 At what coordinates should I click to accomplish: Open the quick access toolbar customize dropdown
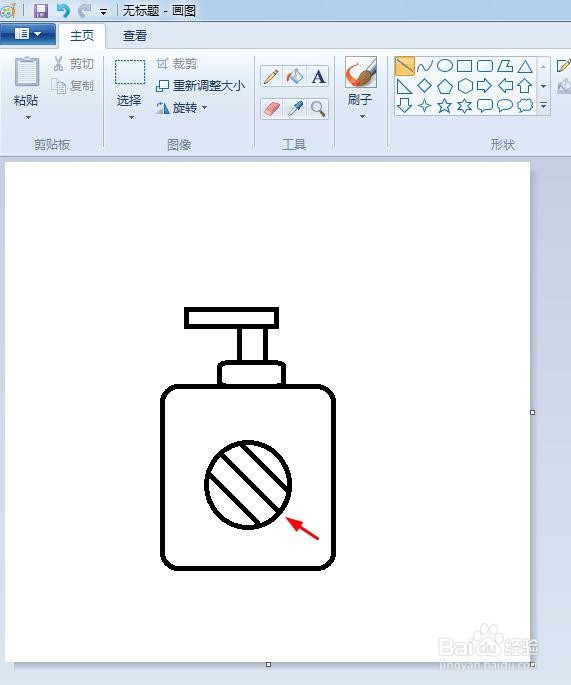coord(104,12)
